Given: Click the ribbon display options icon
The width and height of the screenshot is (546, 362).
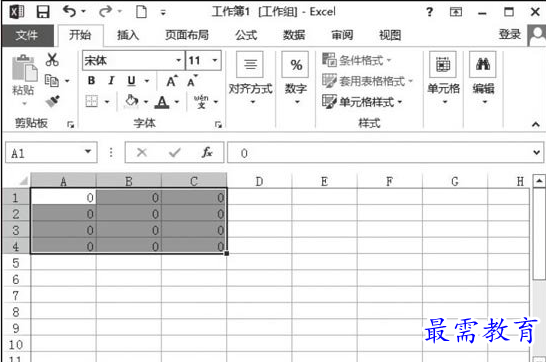Looking at the screenshot, I should [x=456, y=12].
